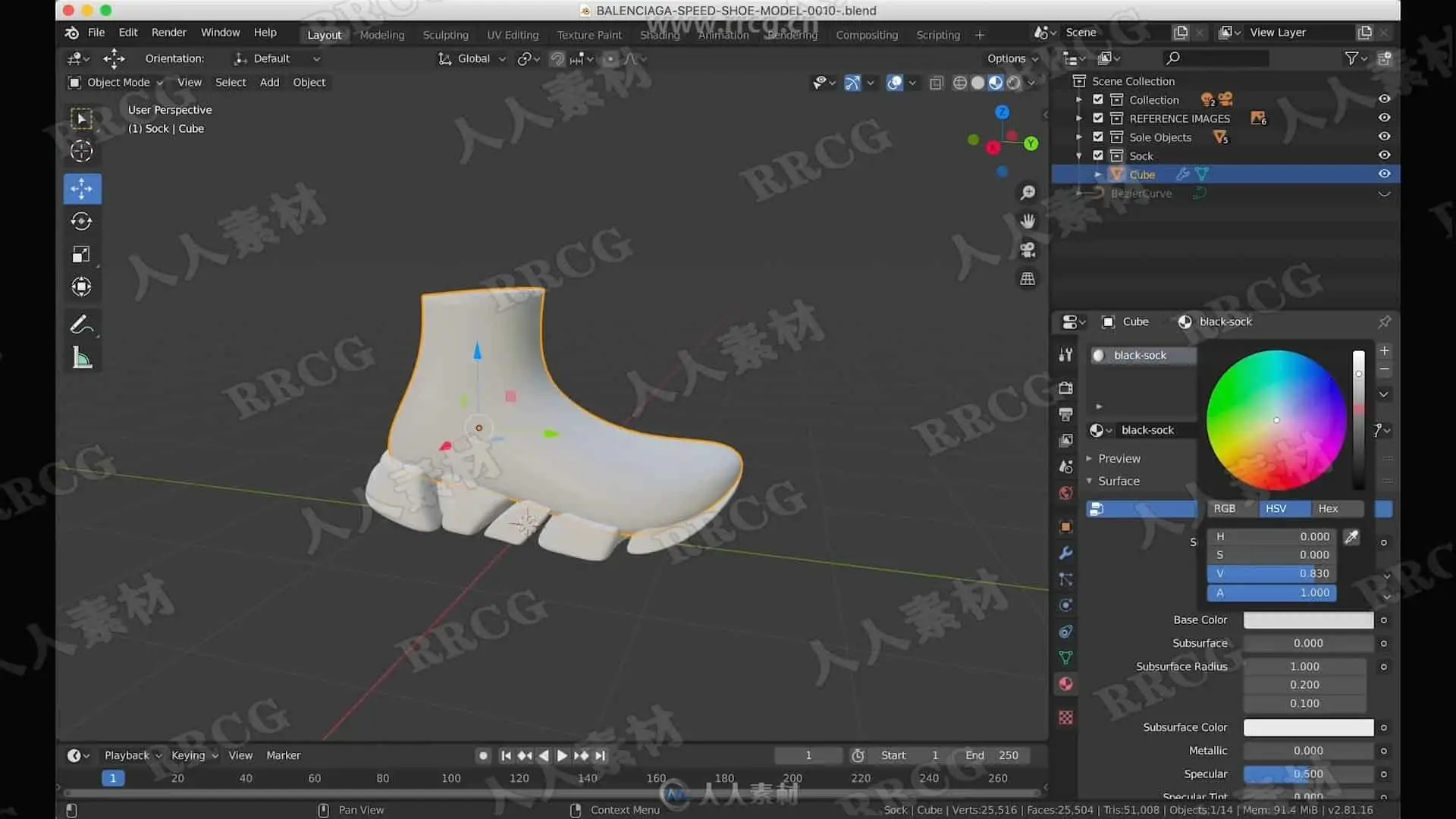Open the Material properties tab icon
Image resolution: width=1456 pixels, height=819 pixels.
point(1065,684)
